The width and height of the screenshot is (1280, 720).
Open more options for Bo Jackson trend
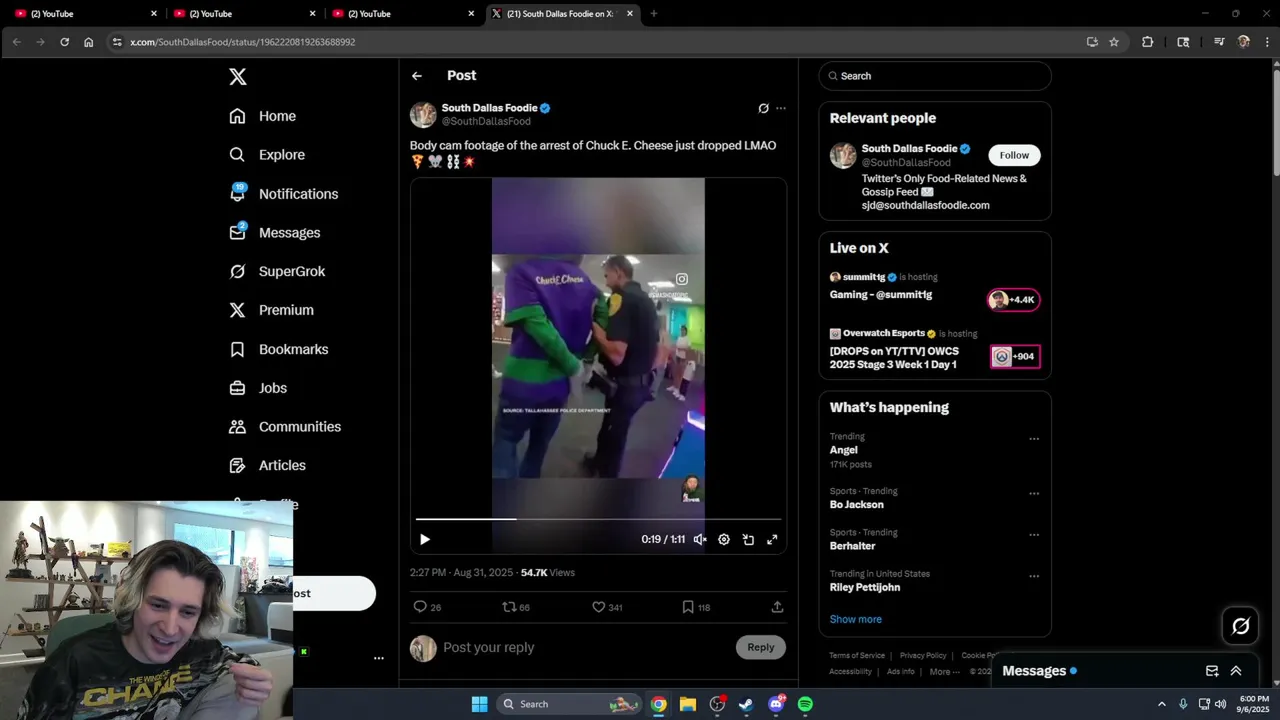click(x=1034, y=493)
